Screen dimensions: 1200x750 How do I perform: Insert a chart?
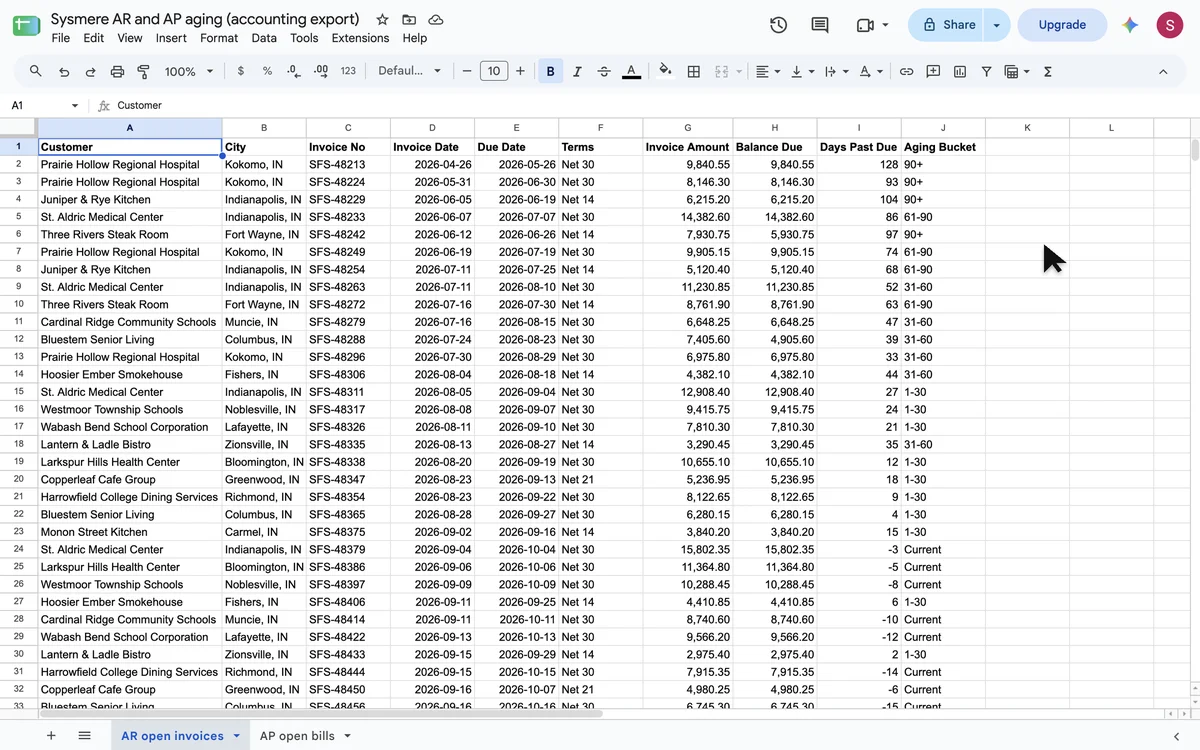pyautogui.click(x=960, y=71)
